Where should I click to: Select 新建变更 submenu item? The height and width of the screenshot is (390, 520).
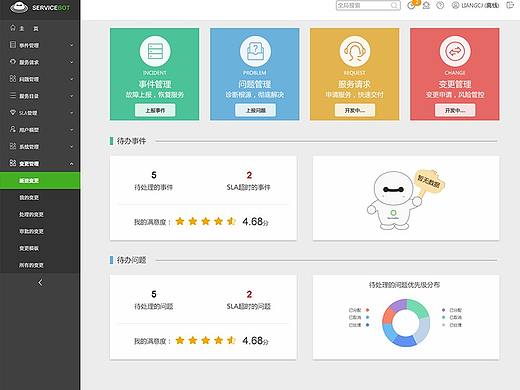(40, 181)
